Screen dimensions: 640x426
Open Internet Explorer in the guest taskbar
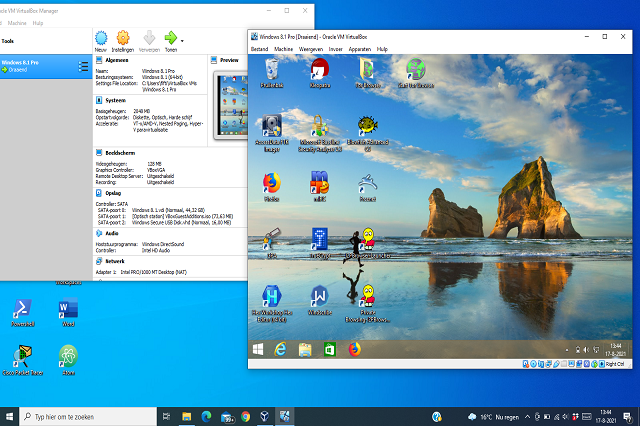(280, 350)
